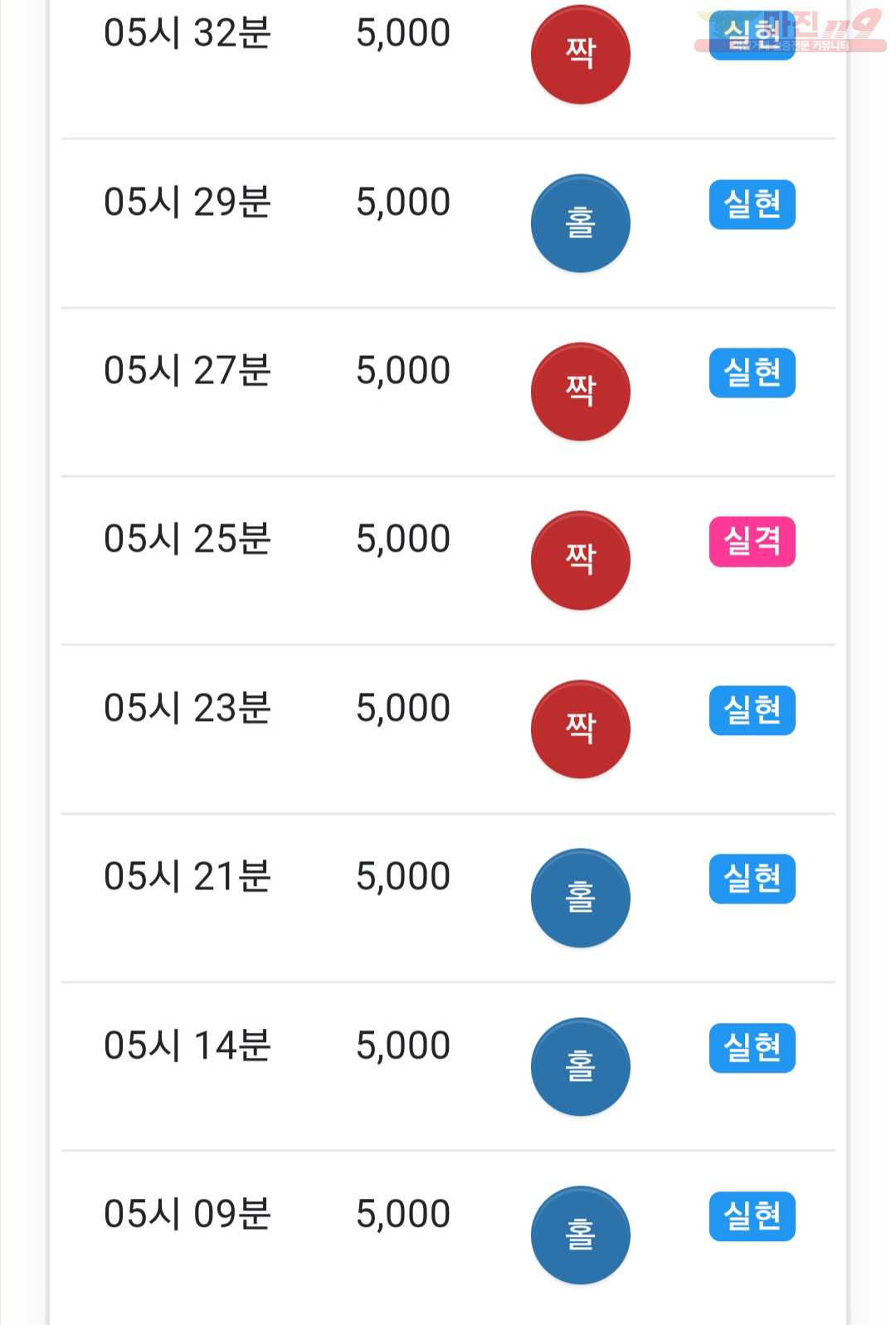Viewport: 896px width, 1325px height.
Task: Click the 05시 32분 time label
Action: (x=187, y=33)
